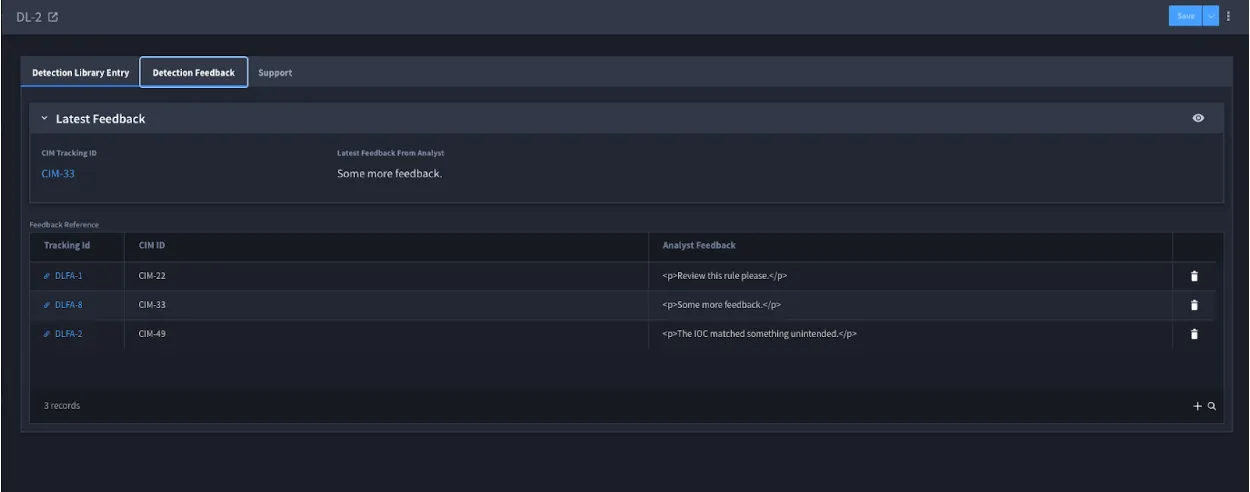Viewport: 1250px width, 492px height.
Task: Select the Detection Feedback tab
Action: click(x=194, y=72)
